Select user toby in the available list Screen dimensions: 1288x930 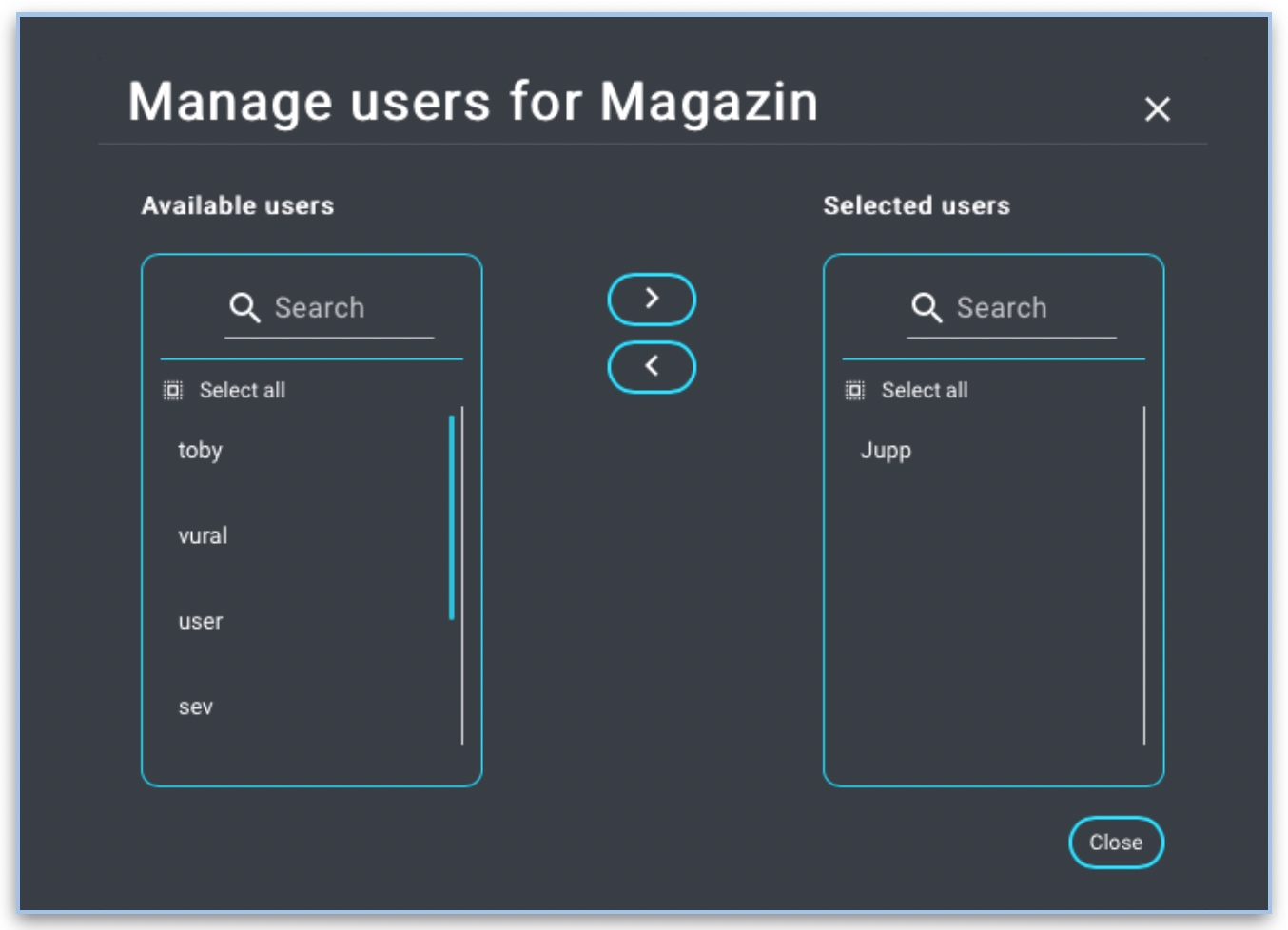click(201, 451)
